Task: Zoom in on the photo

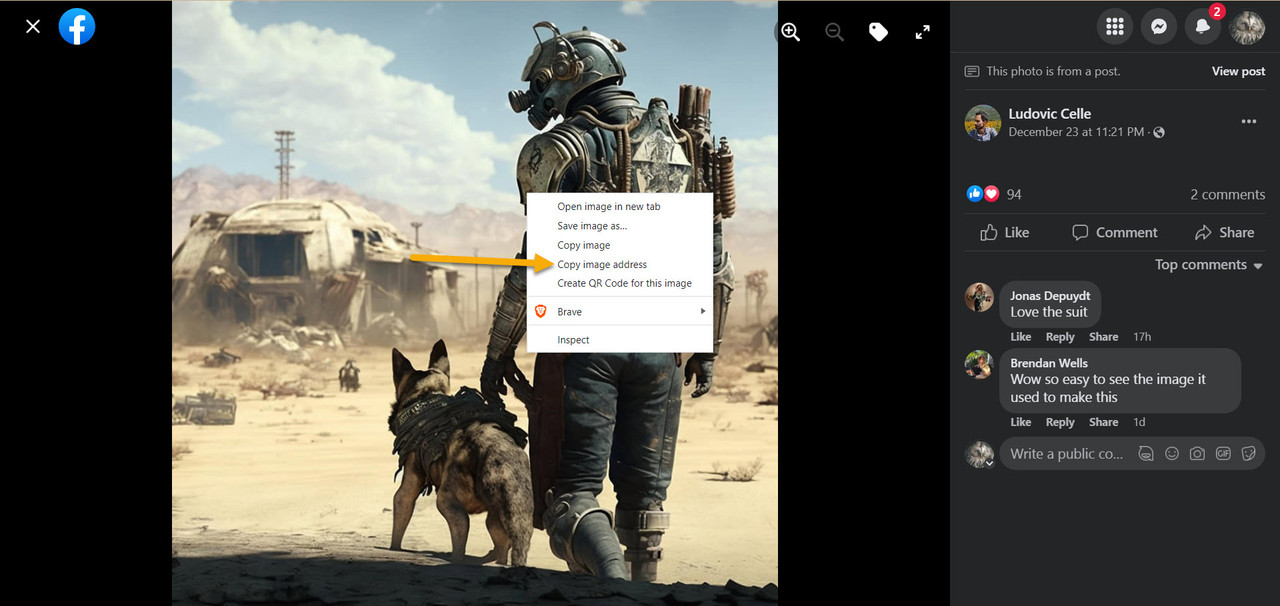Action: click(790, 32)
